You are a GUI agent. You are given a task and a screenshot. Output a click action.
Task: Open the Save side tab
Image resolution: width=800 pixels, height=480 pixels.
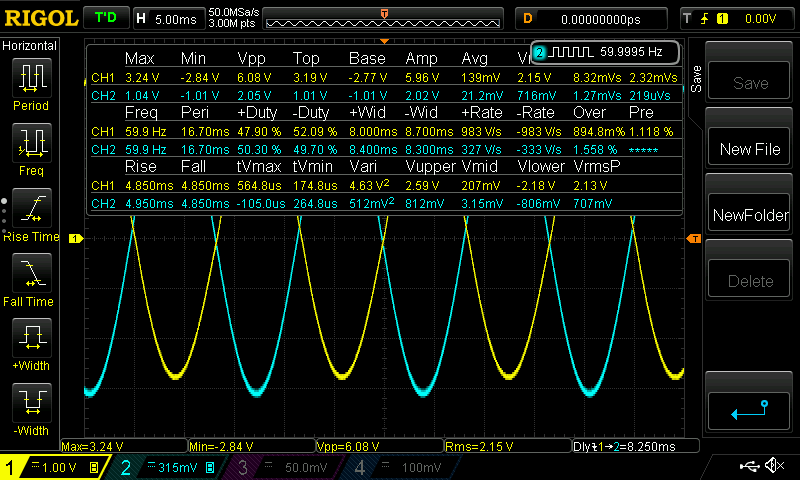[x=696, y=79]
